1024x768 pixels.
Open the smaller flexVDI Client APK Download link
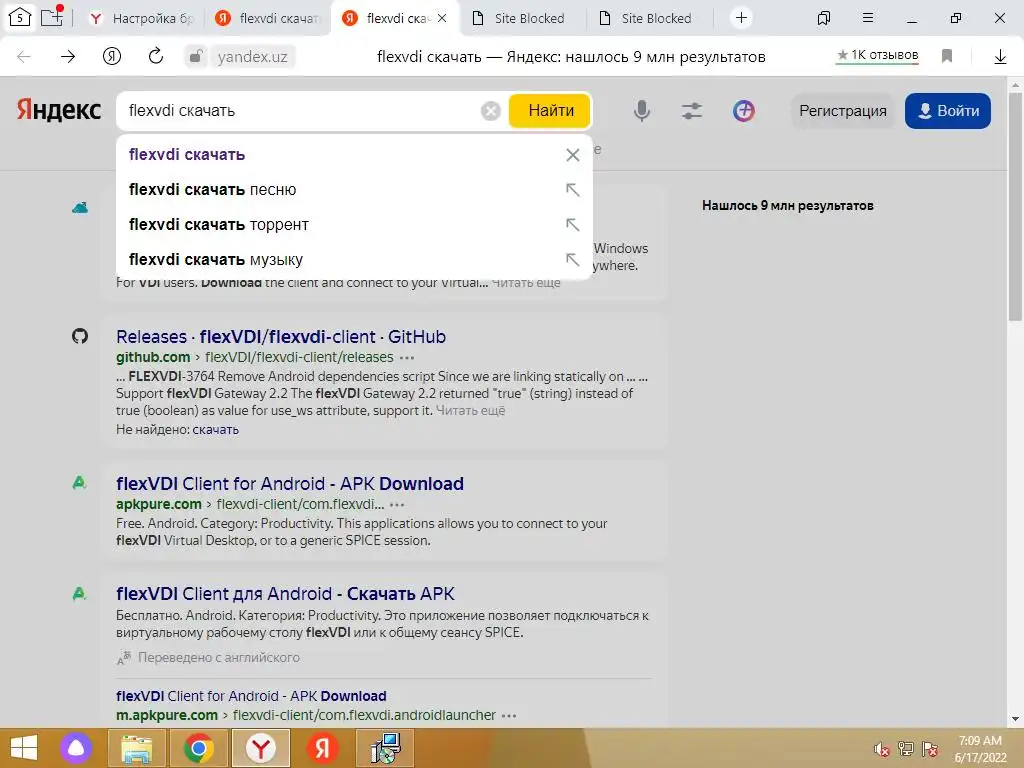tap(251, 696)
